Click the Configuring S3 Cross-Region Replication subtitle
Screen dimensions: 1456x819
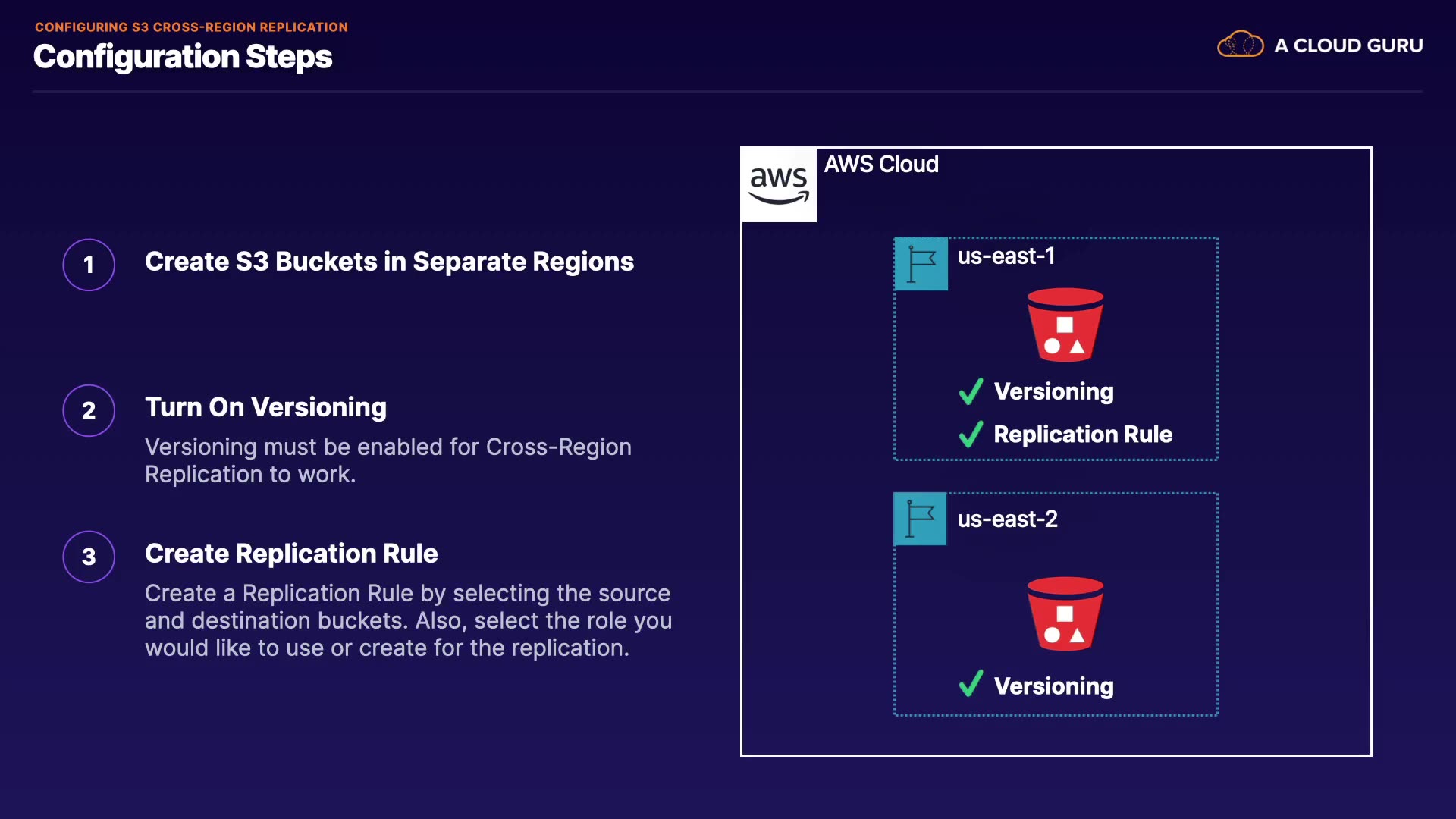191,27
